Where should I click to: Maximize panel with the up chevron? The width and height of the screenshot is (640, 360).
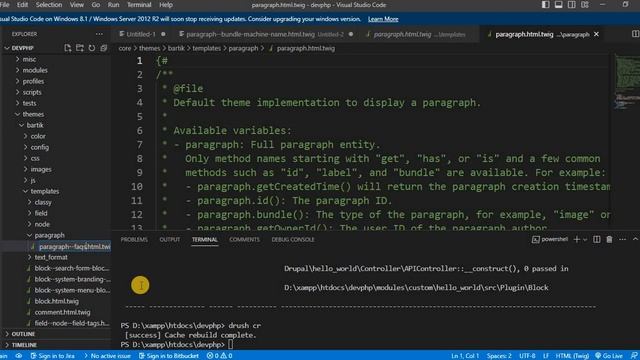click(x=635, y=240)
